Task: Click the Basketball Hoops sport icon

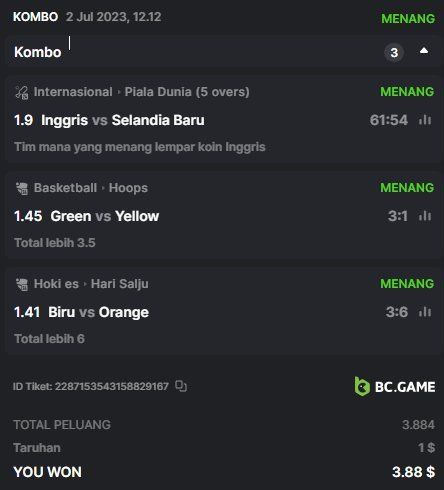Action: click(x=22, y=188)
